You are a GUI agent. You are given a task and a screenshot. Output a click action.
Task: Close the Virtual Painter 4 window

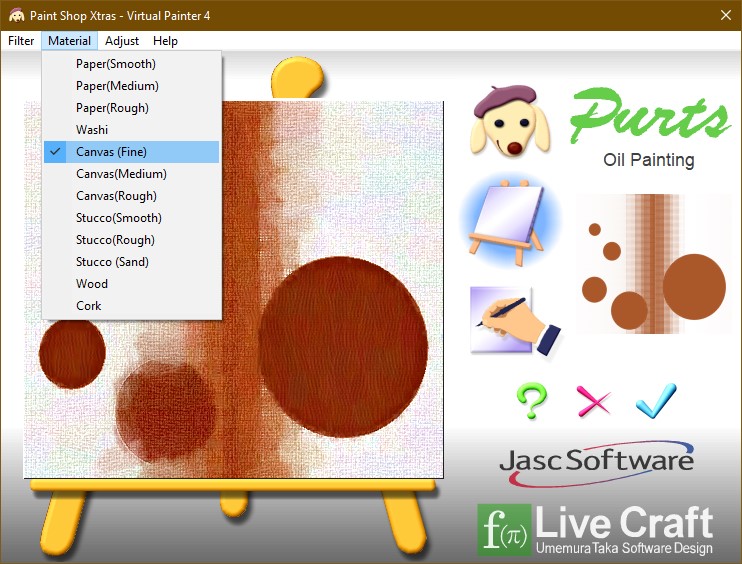(726, 15)
